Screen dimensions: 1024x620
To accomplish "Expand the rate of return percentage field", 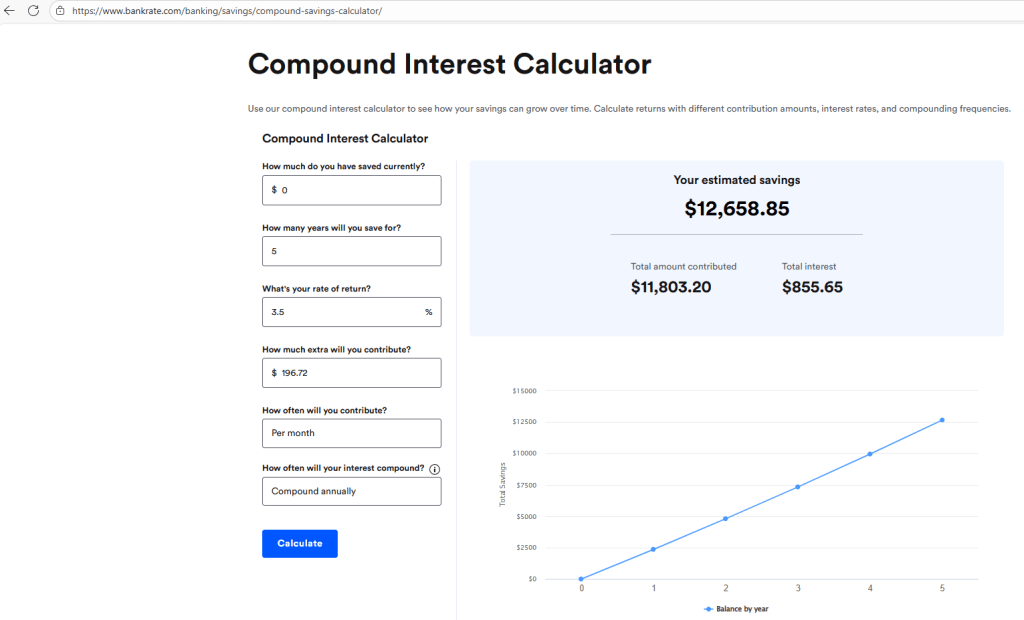I will (x=351, y=312).
